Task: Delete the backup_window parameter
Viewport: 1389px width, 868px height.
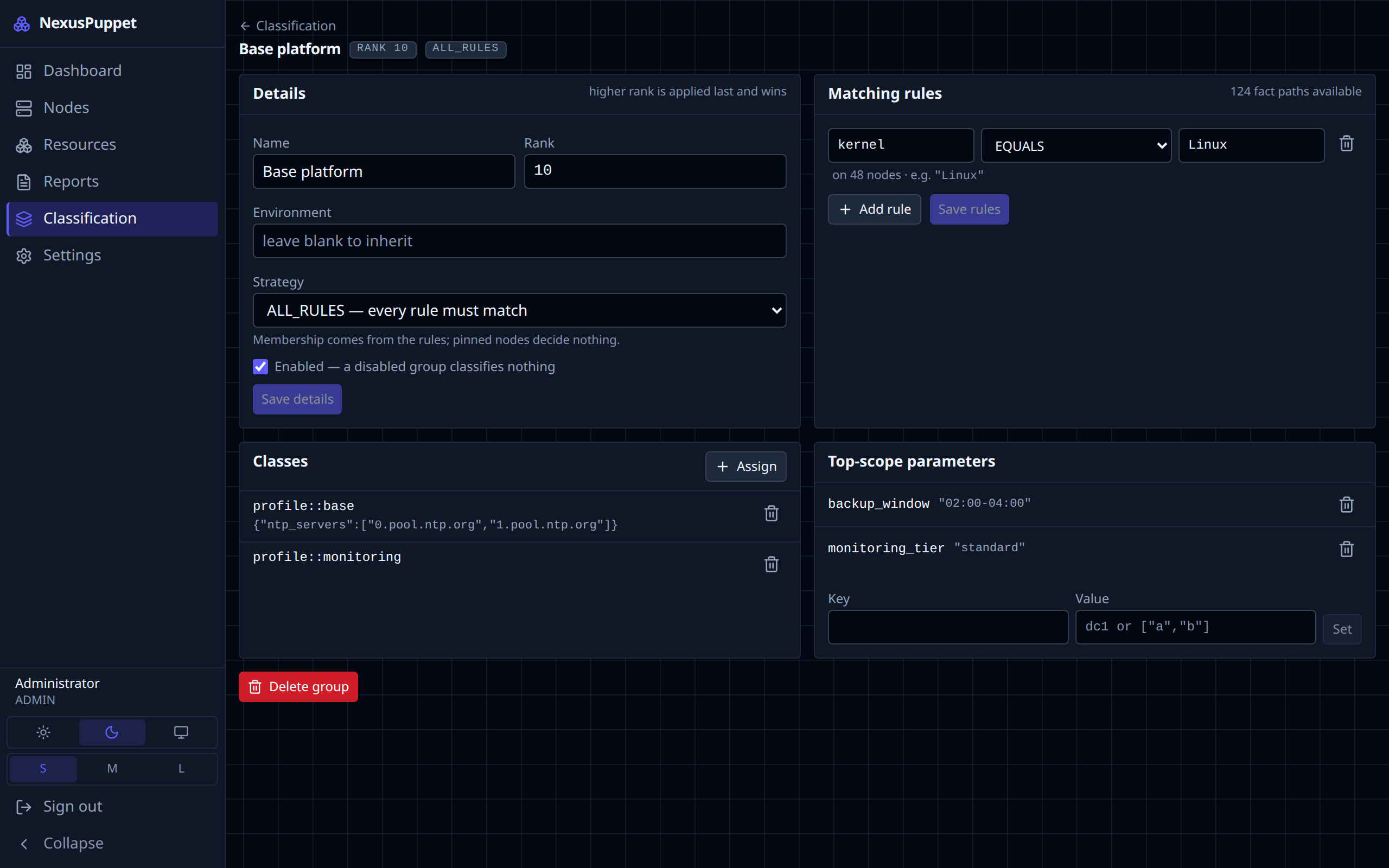Action: click(x=1346, y=505)
